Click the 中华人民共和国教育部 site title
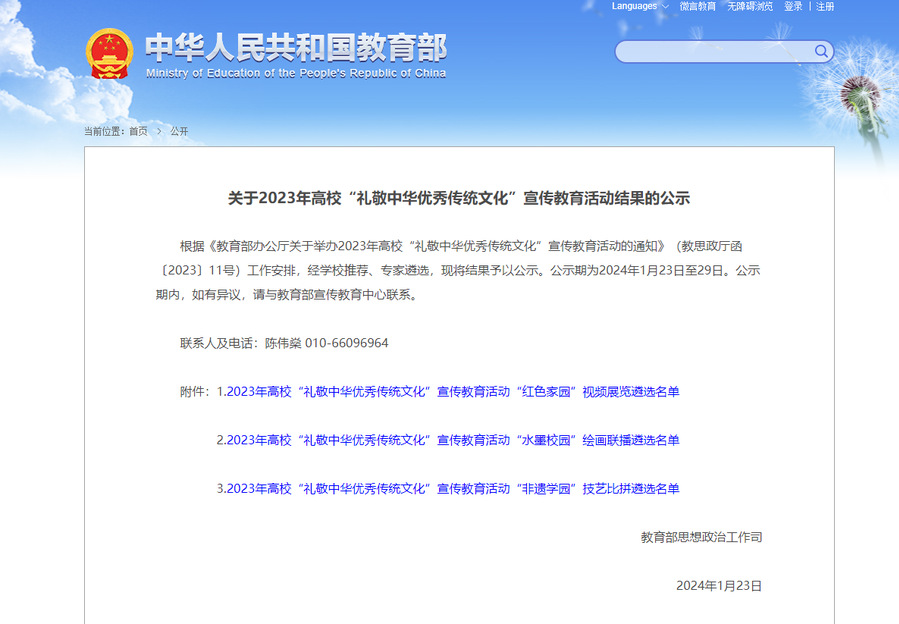The height and width of the screenshot is (624, 899). point(296,47)
